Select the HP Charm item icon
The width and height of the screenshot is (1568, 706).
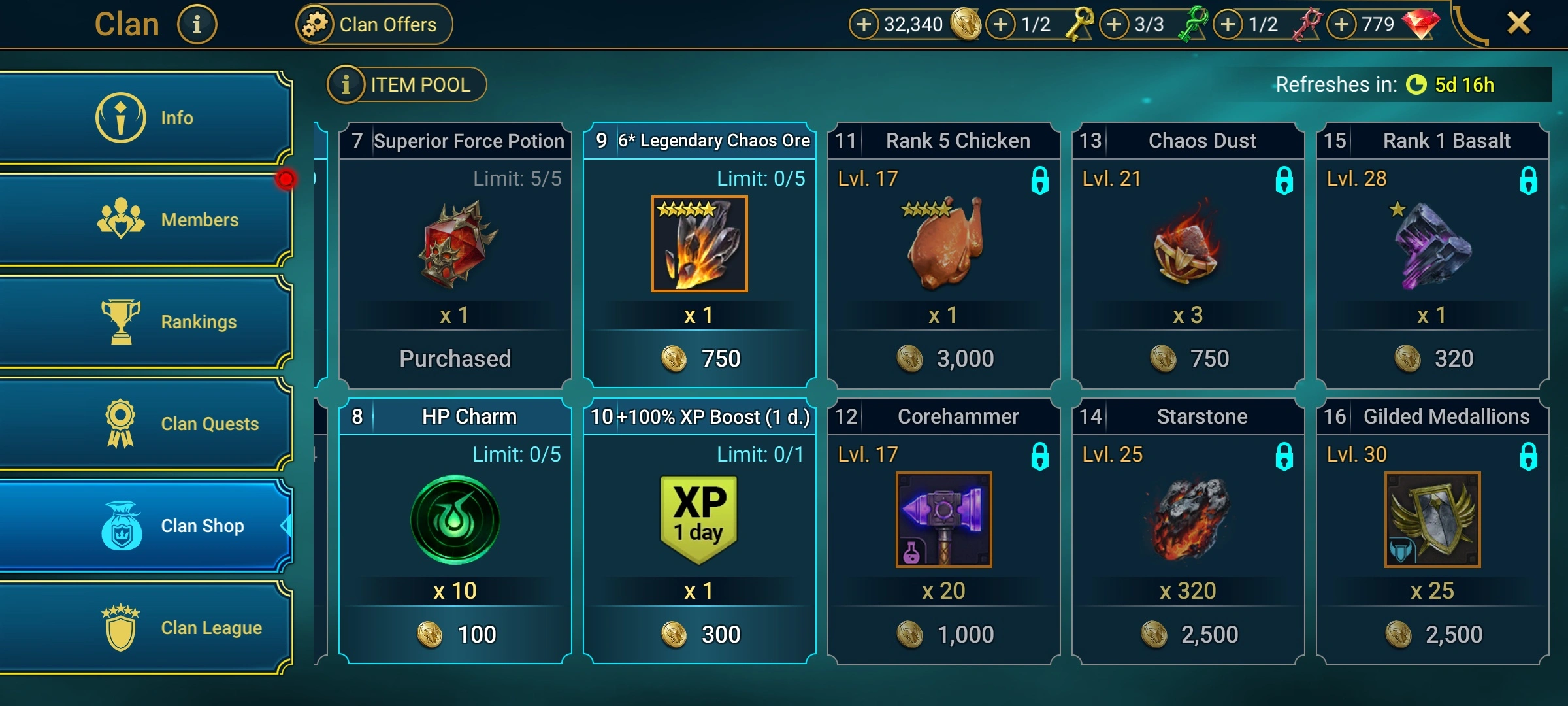coord(455,520)
